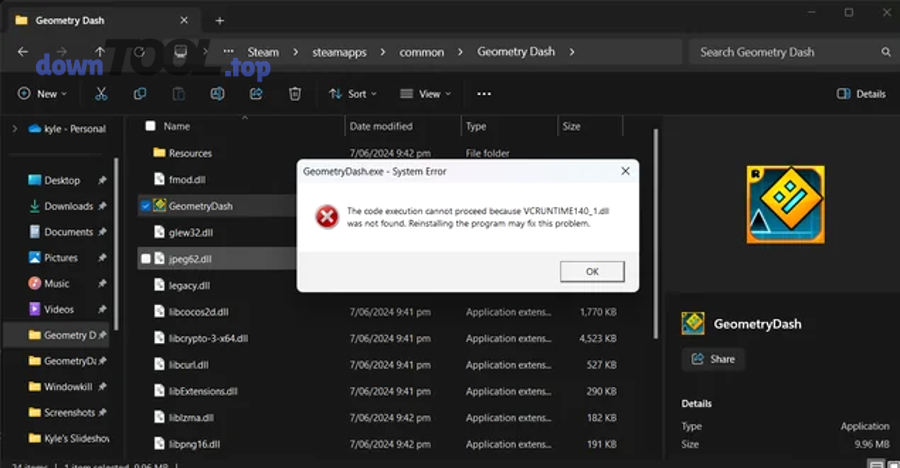Select the glew32.dll file
The image size is (900, 468).
(x=191, y=233)
